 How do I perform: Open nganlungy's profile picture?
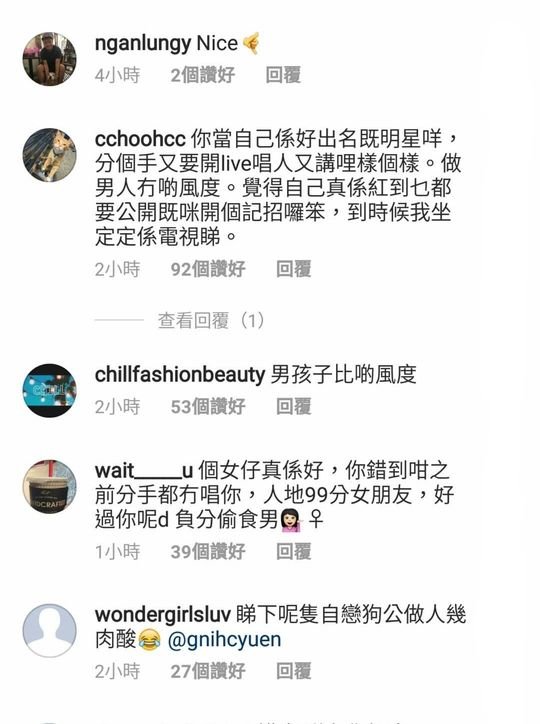click(x=50, y=59)
